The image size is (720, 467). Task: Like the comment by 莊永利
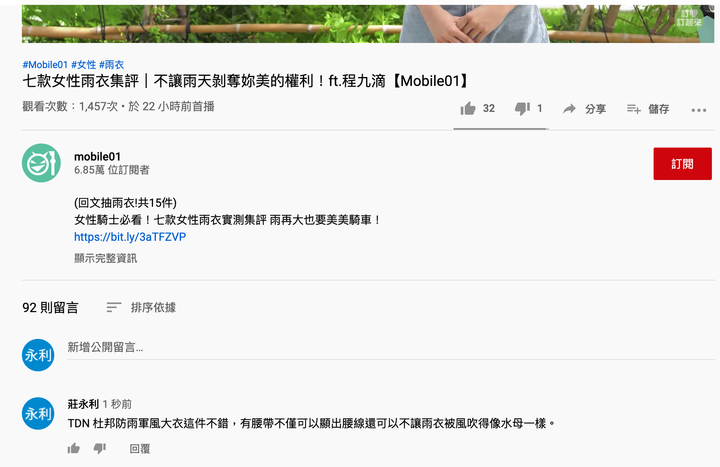[73, 448]
